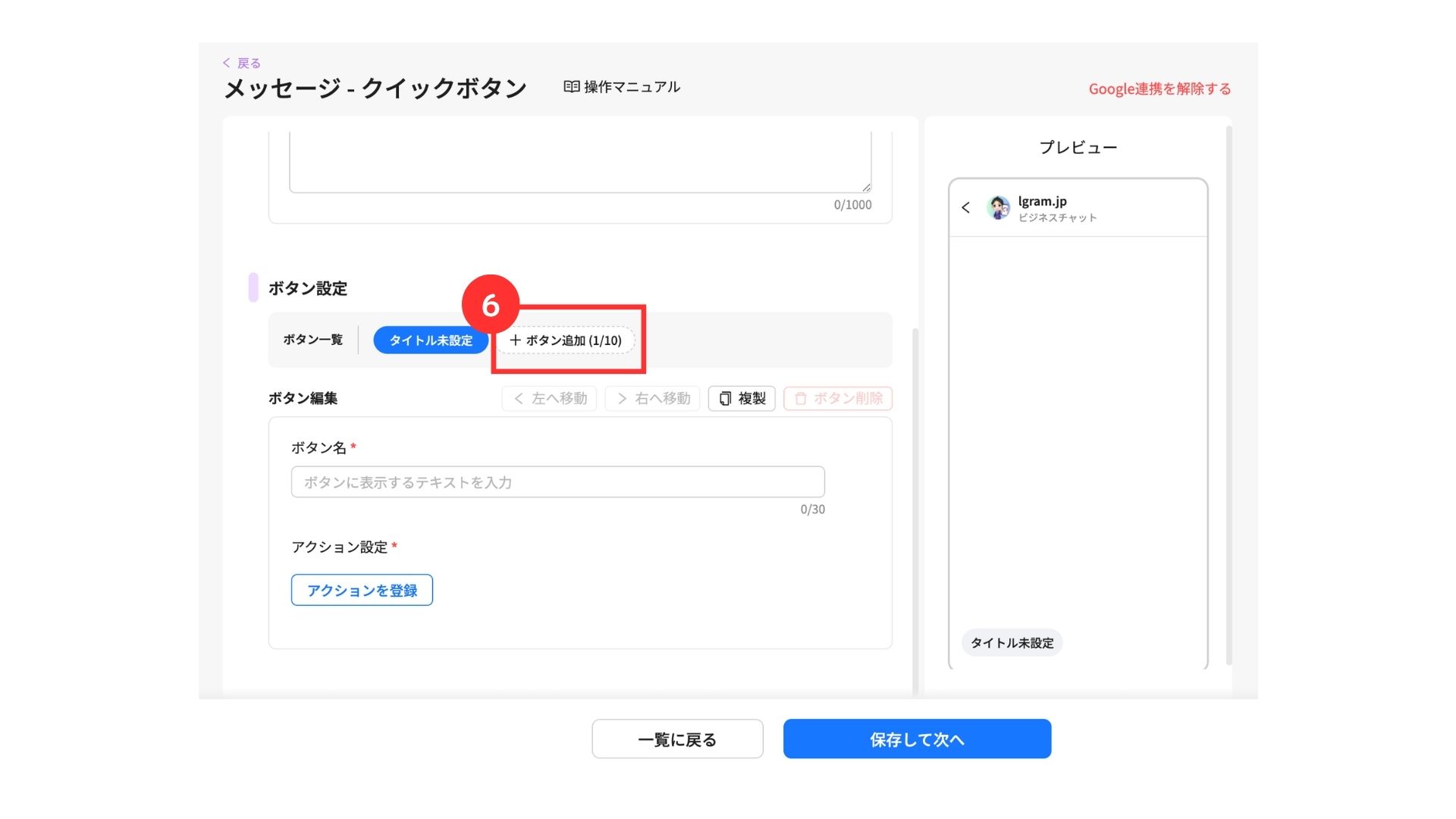Click the plus icon in ボタン追加

(515, 340)
